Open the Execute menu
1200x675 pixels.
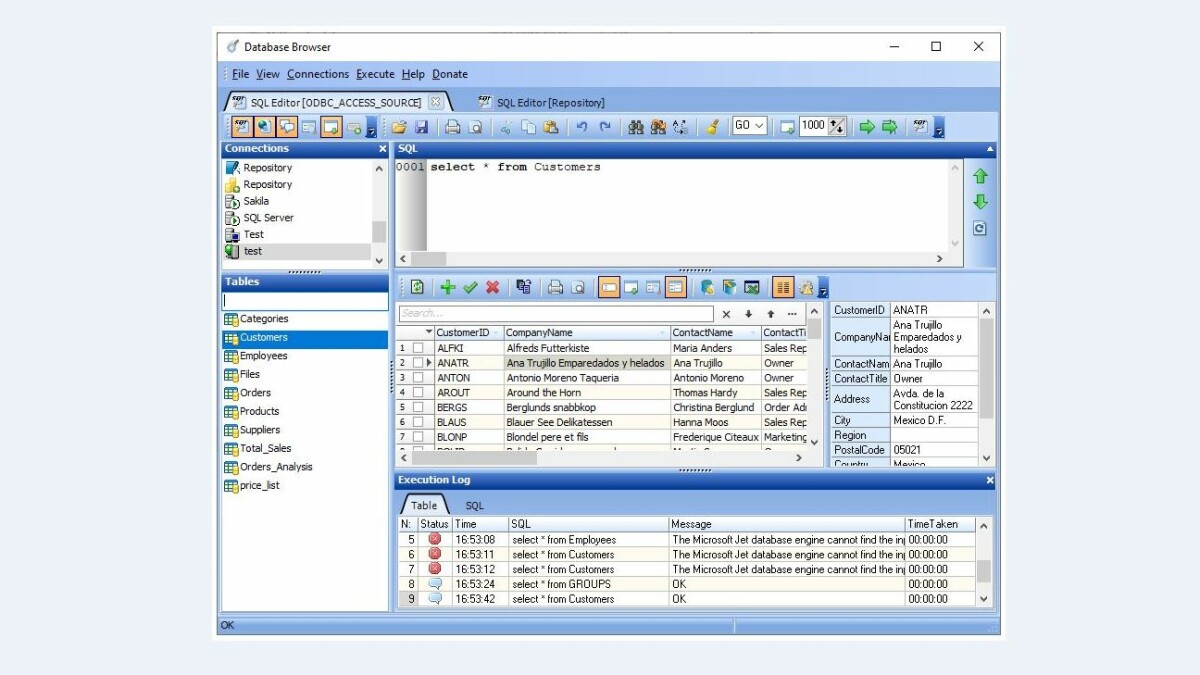[376, 74]
